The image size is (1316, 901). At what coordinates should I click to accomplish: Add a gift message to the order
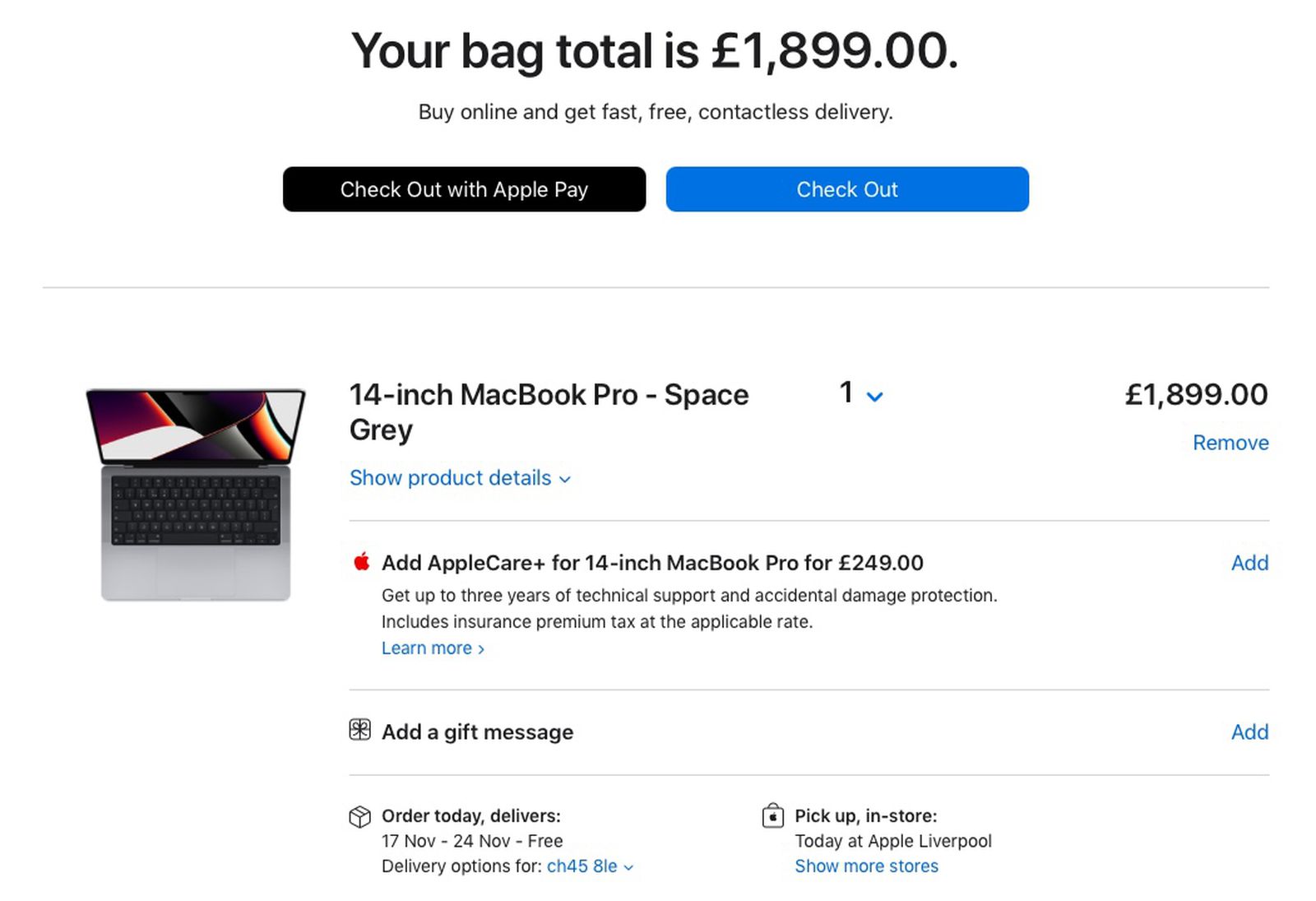click(1249, 731)
